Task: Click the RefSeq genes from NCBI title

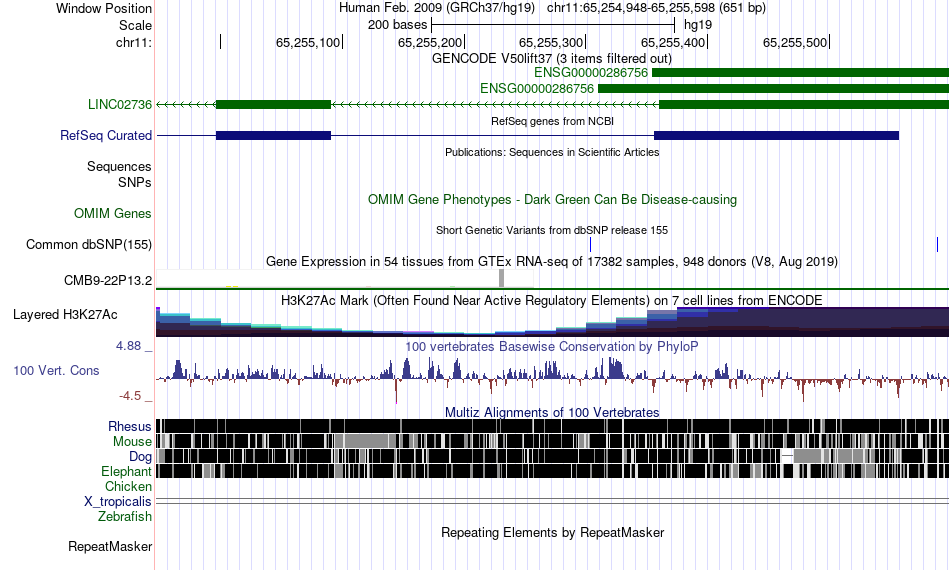Action: [x=552, y=121]
